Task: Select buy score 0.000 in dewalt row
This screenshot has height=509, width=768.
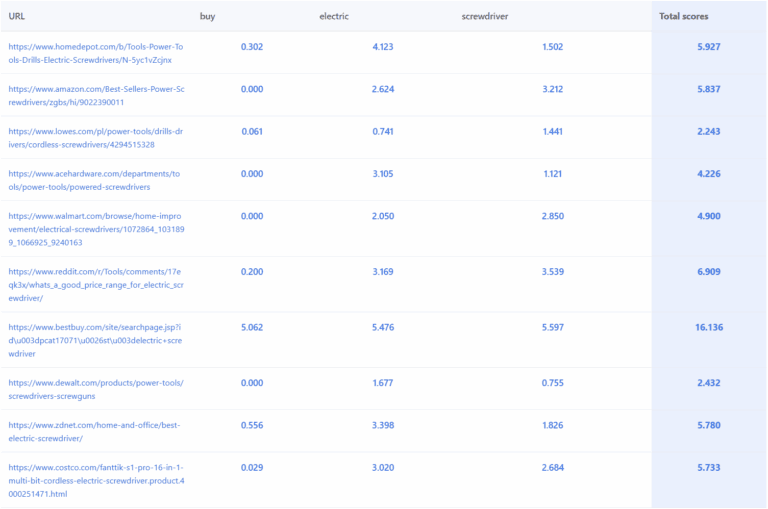Action: click(252, 383)
